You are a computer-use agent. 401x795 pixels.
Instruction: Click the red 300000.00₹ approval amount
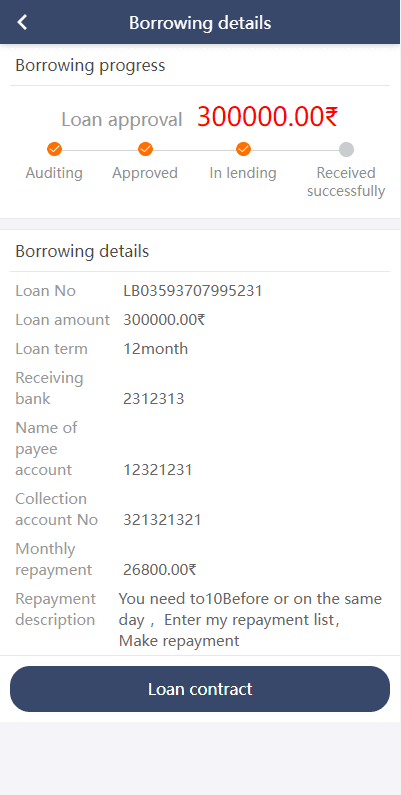(x=268, y=117)
